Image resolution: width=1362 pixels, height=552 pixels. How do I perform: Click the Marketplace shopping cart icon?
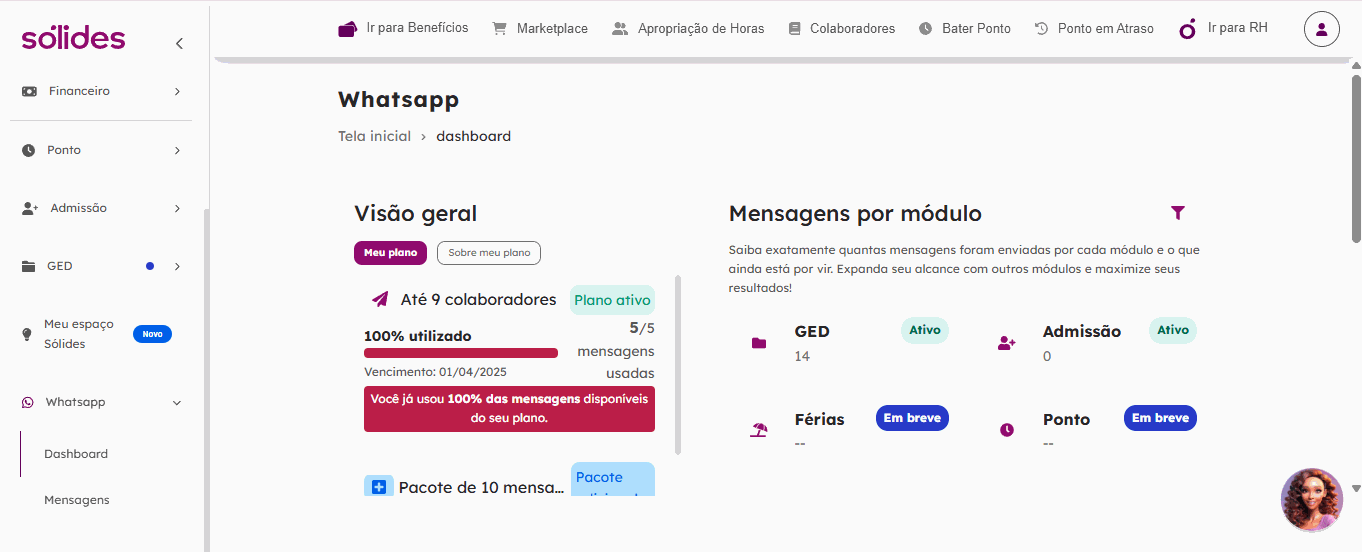[x=499, y=29]
